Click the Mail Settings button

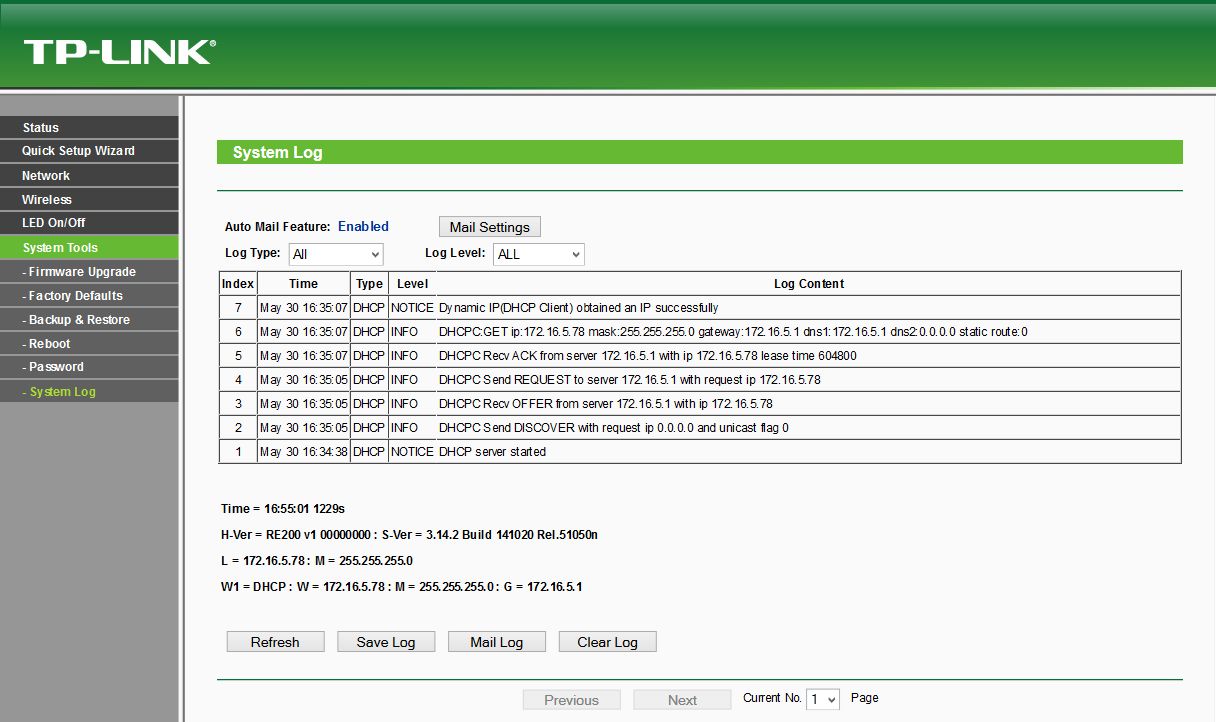(x=490, y=227)
